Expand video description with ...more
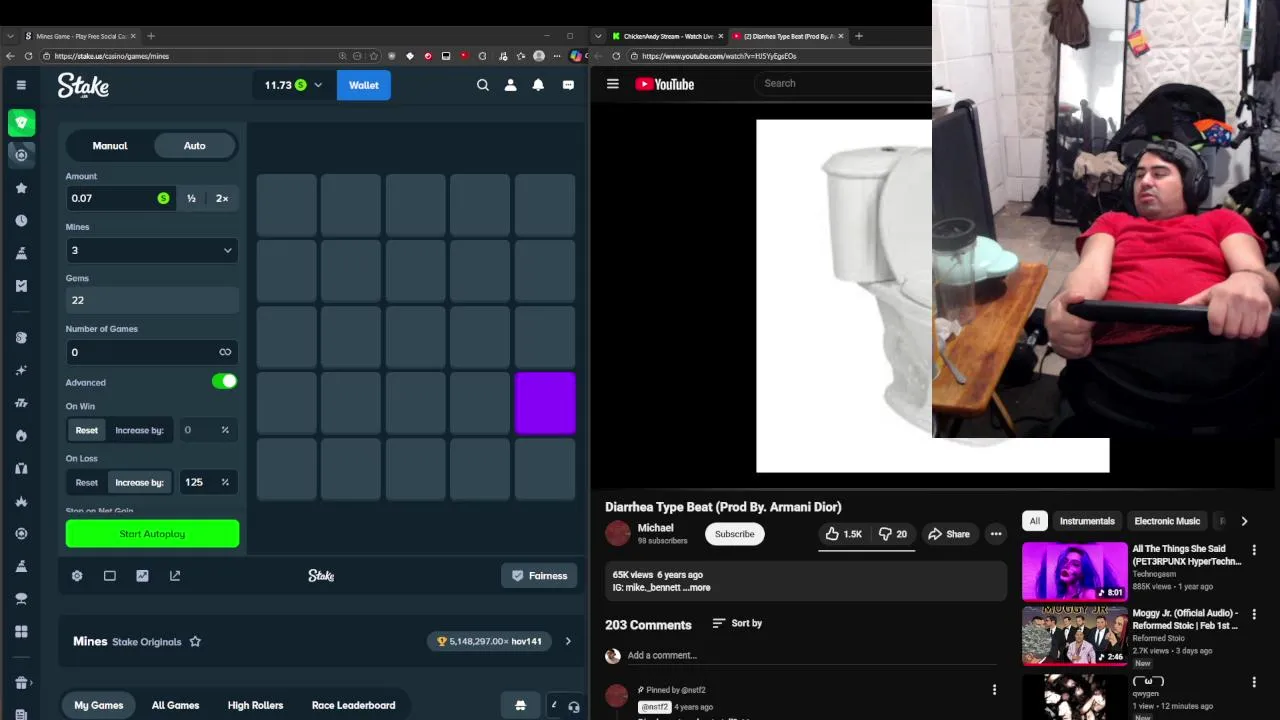The image size is (1280, 720). pos(697,588)
